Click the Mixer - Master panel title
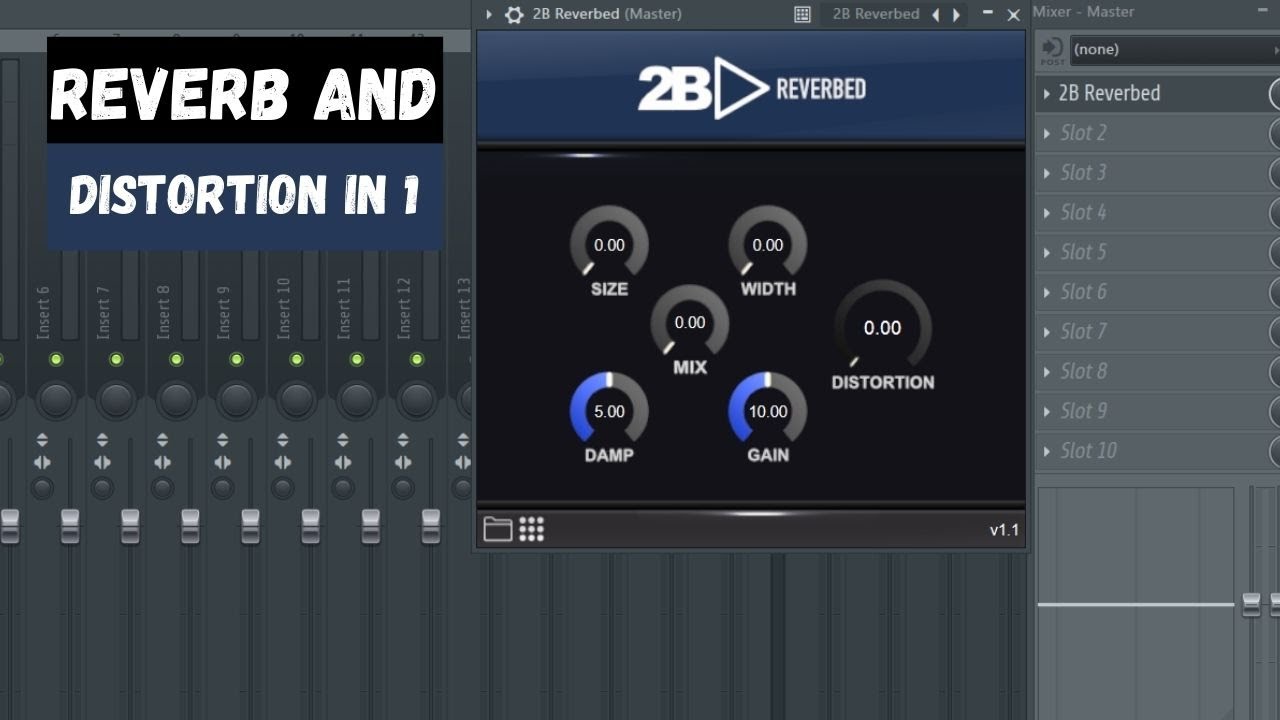Viewport: 1280px width, 720px height. coord(1084,12)
